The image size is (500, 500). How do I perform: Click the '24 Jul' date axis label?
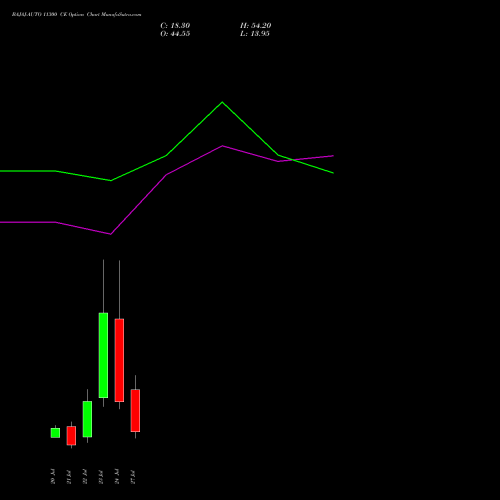tap(117, 476)
